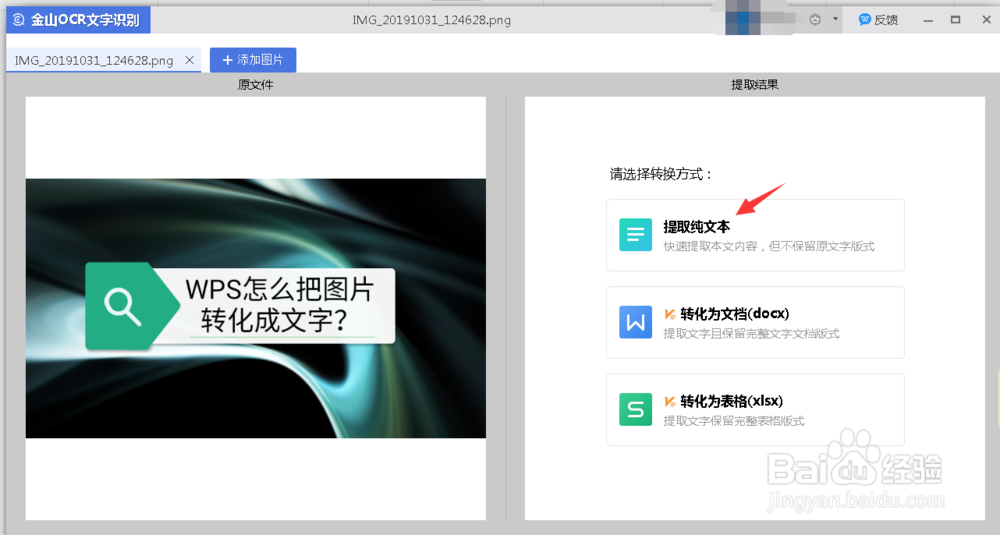Click the 添加图片 button

tap(253, 60)
